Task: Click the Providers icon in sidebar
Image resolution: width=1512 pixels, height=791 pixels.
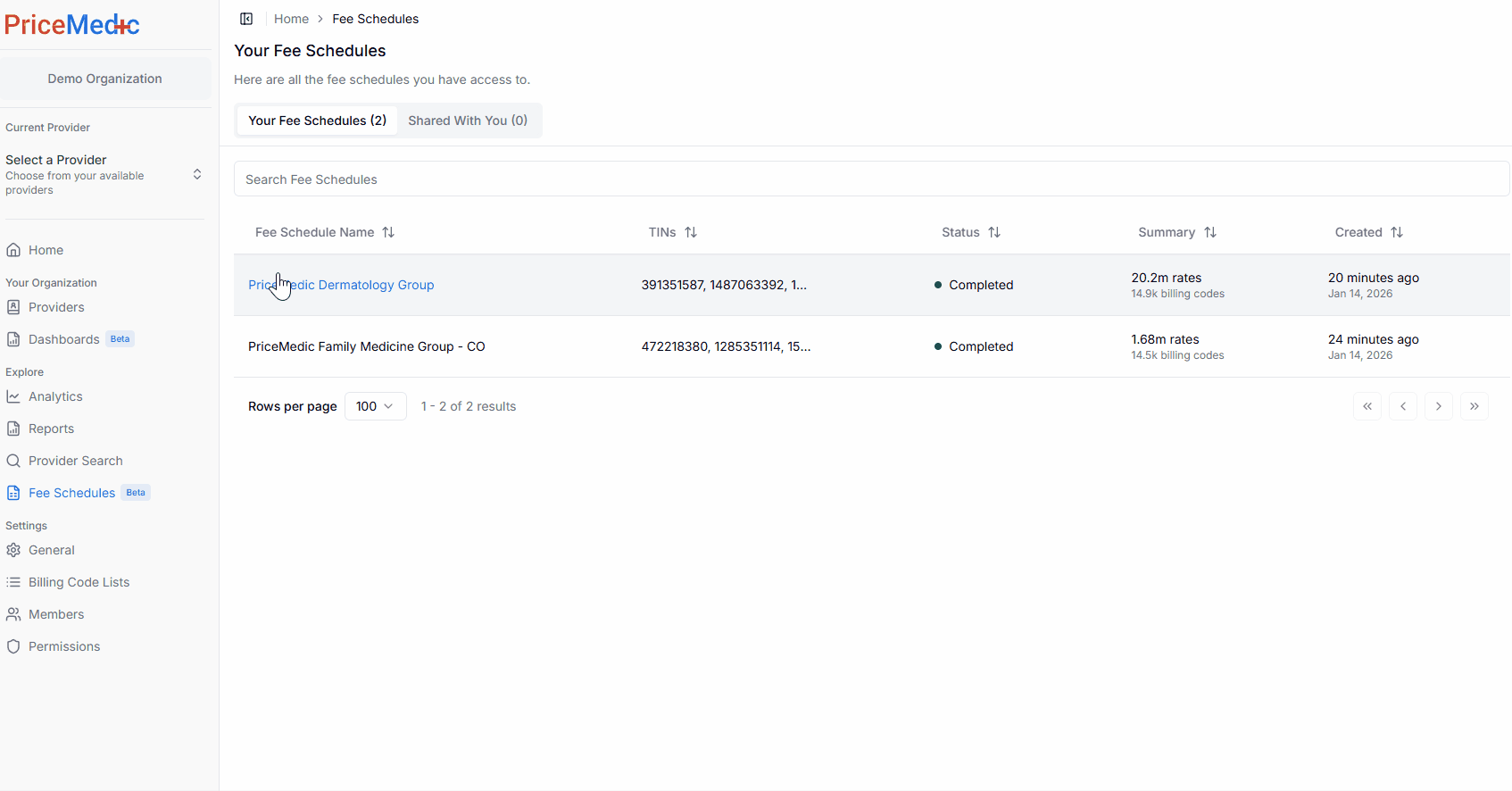Action: (13, 307)
